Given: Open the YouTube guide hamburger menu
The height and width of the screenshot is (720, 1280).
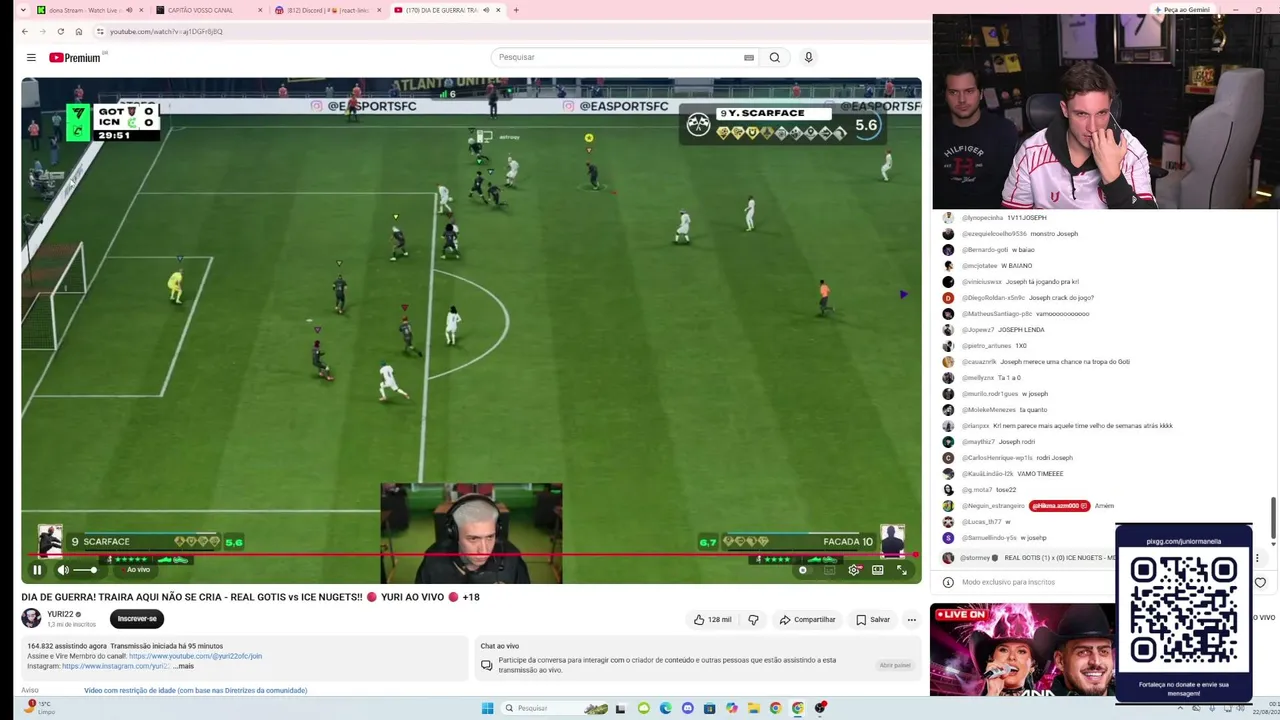Looking at the screenshot, I should click(x=31, y=58).
